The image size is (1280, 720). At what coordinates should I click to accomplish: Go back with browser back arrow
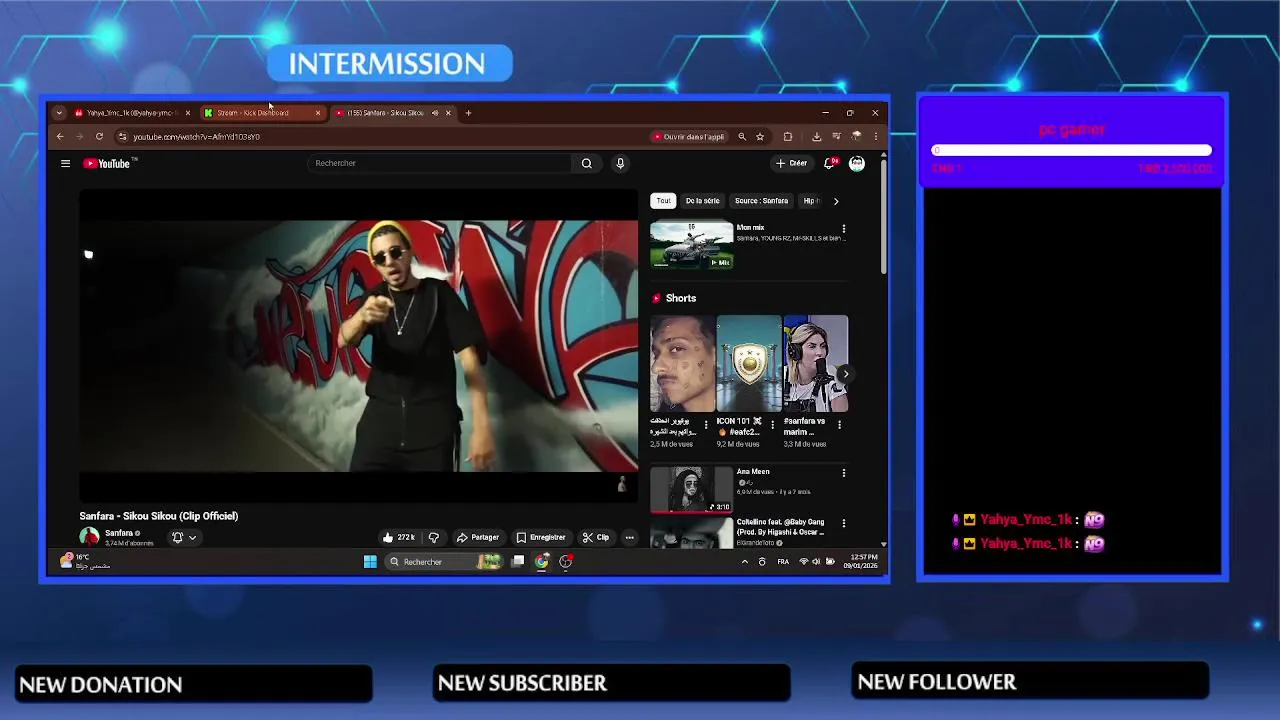60,136
